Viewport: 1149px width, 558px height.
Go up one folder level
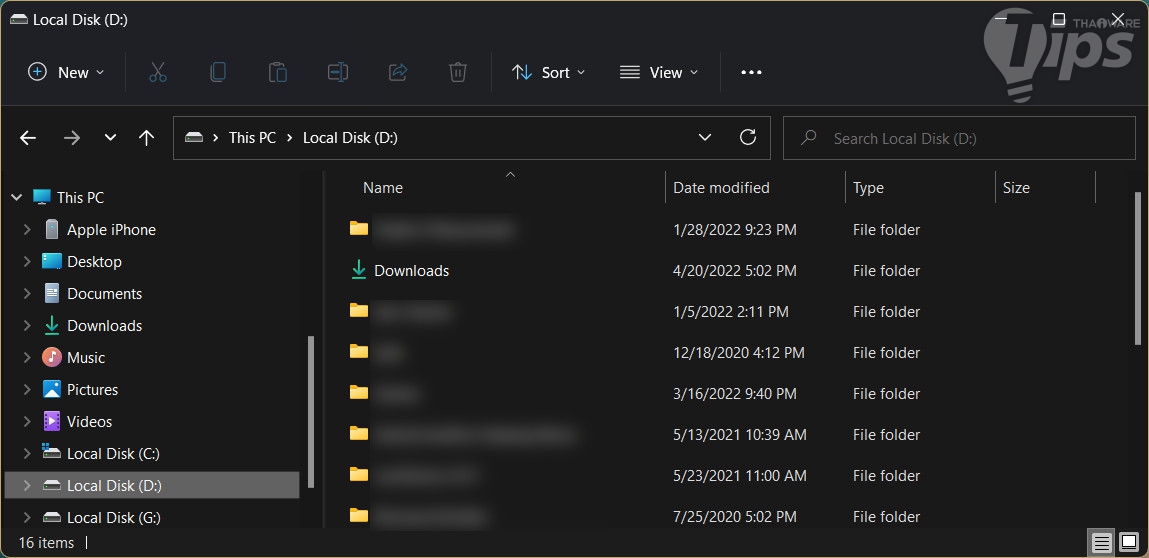coord(146,138)
